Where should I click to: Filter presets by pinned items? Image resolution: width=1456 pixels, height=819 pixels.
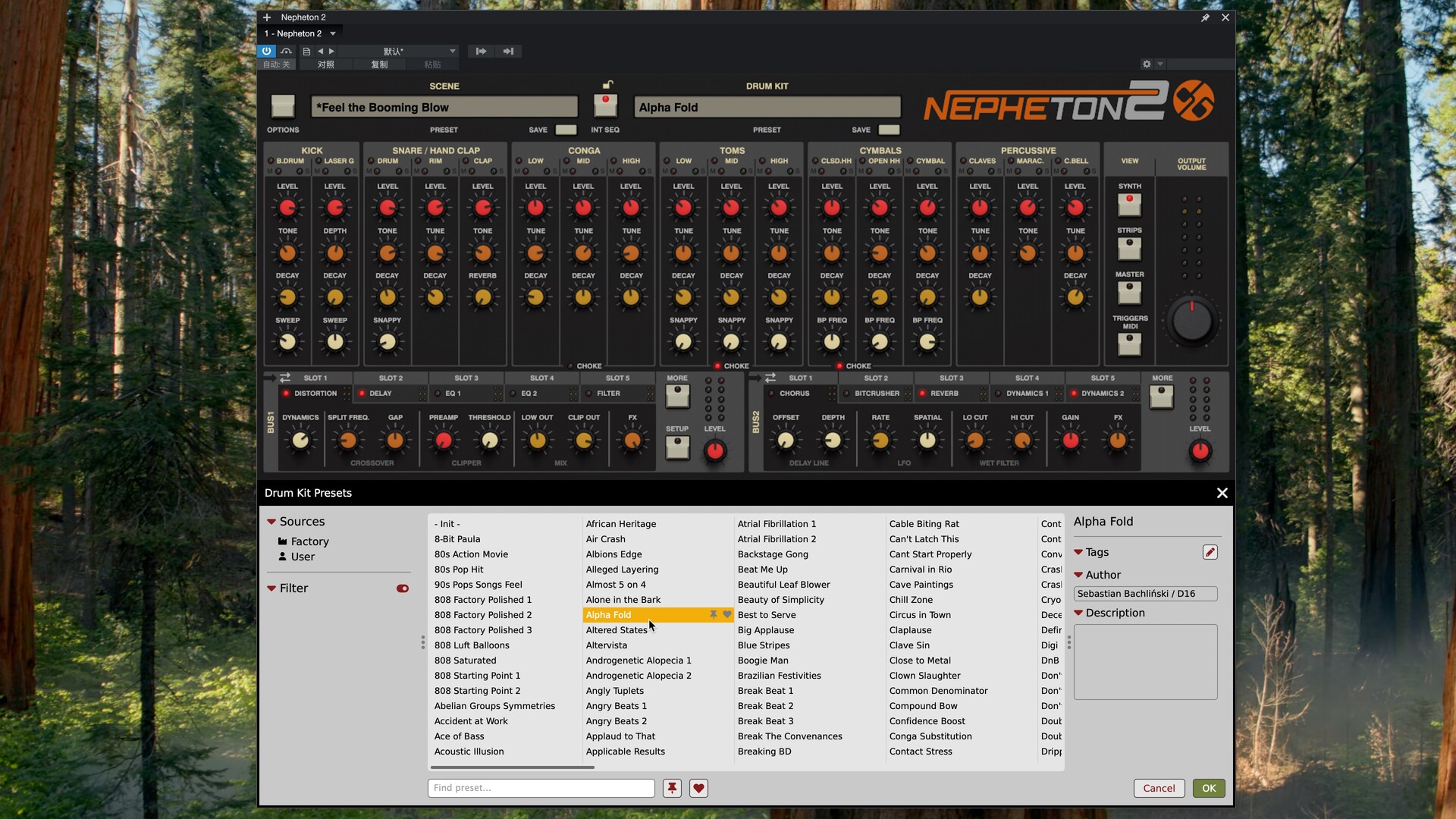pyautogui.click(x=672, y=789)
